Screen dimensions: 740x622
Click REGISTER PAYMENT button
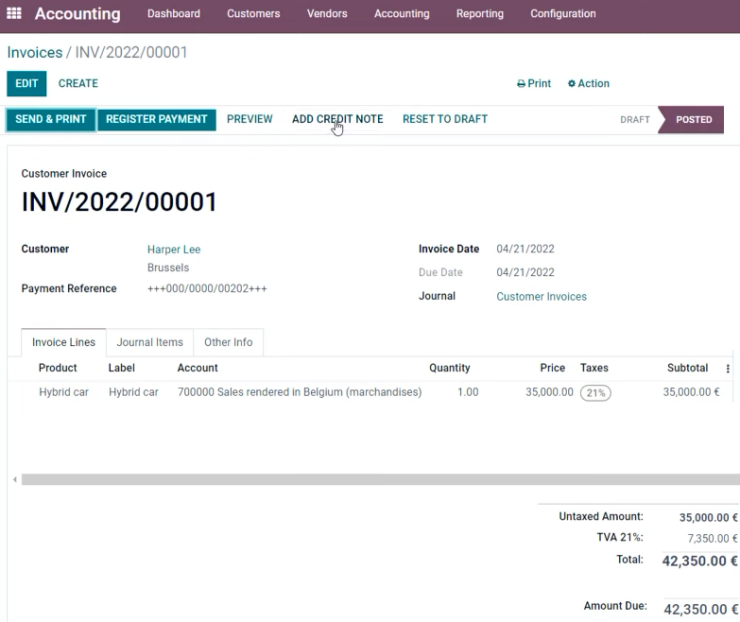click(156, 119)
